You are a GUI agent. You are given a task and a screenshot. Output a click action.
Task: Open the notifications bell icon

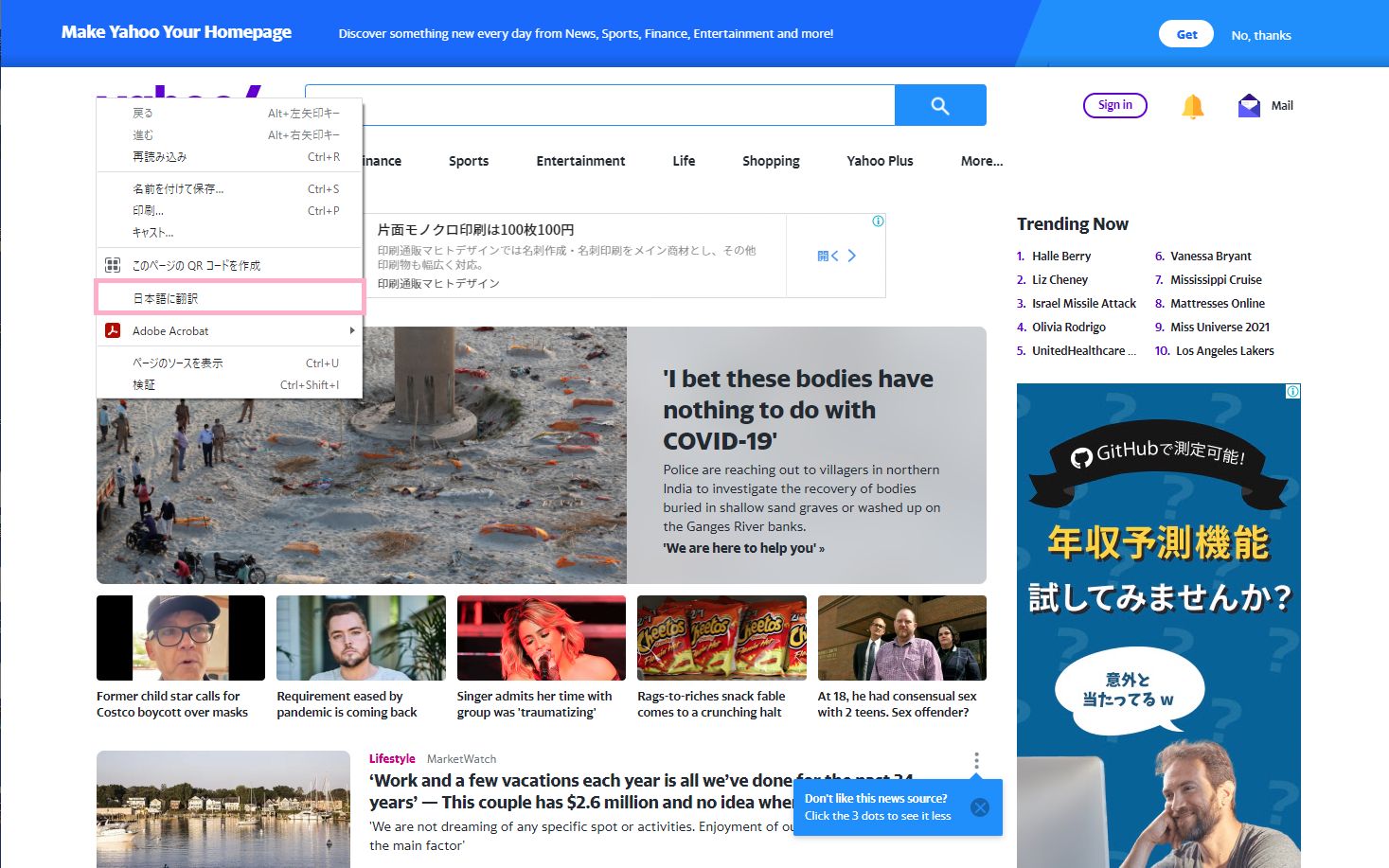(1192, 106)
